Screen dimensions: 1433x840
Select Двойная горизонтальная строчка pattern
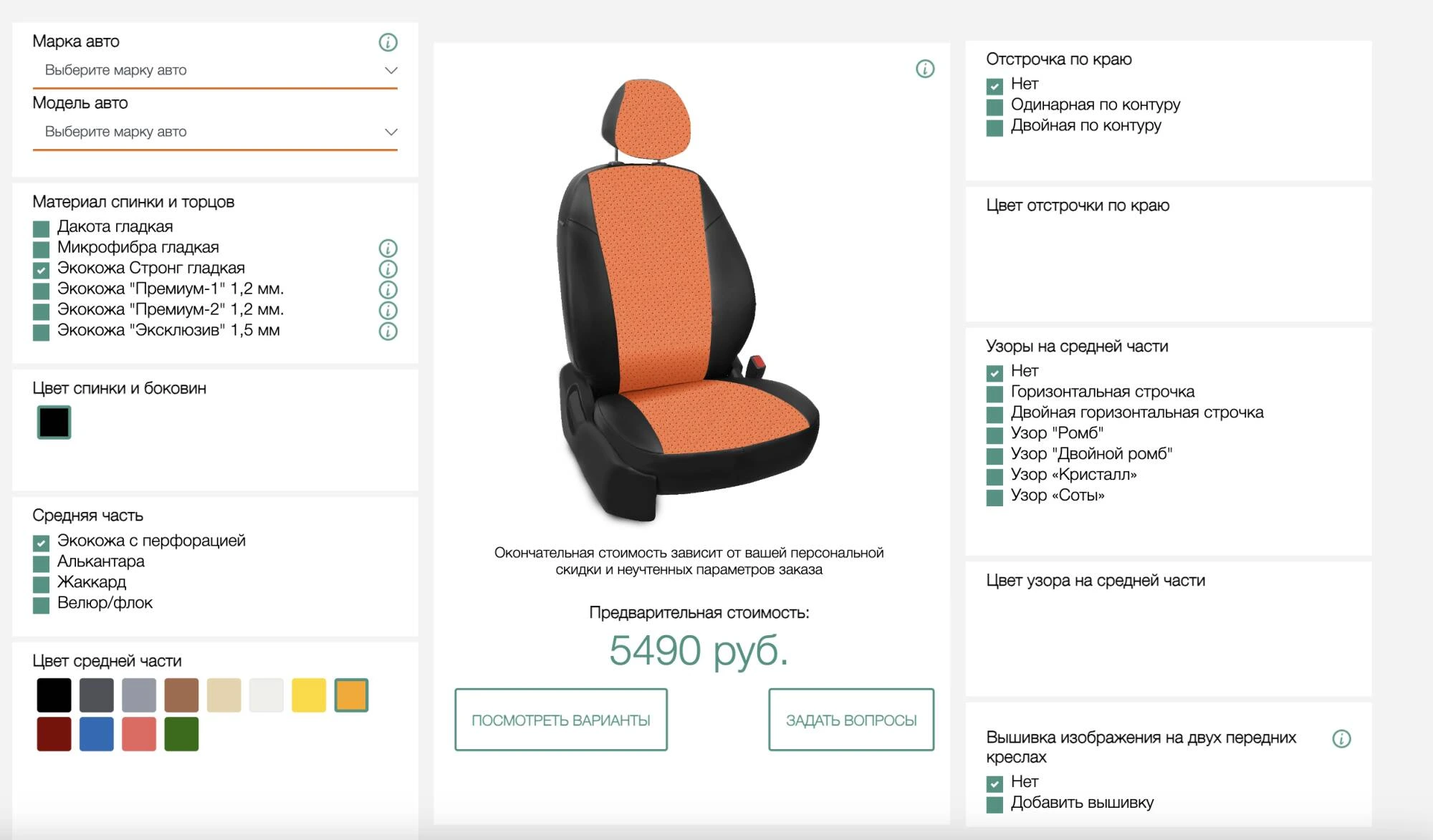(995, 415)
